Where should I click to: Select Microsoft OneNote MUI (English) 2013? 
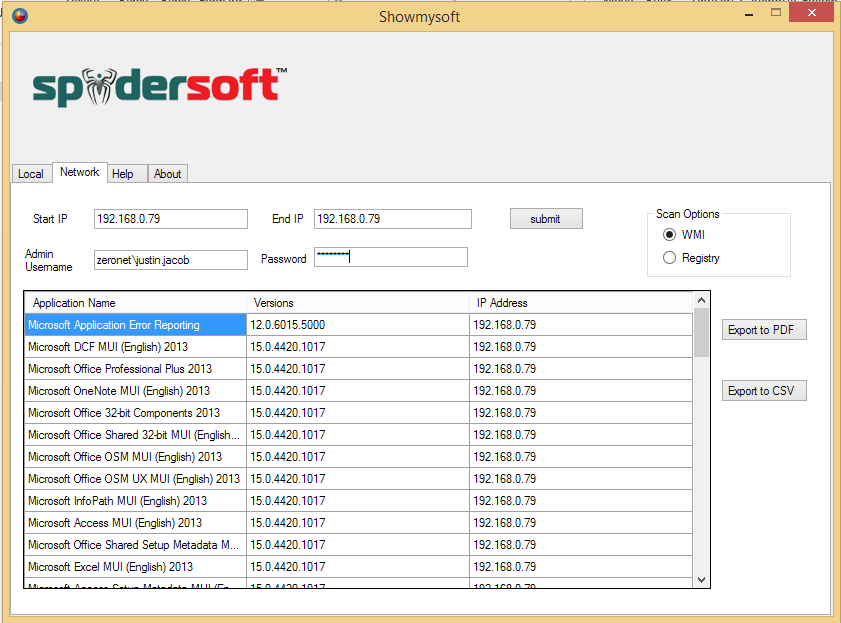point(135,391)
